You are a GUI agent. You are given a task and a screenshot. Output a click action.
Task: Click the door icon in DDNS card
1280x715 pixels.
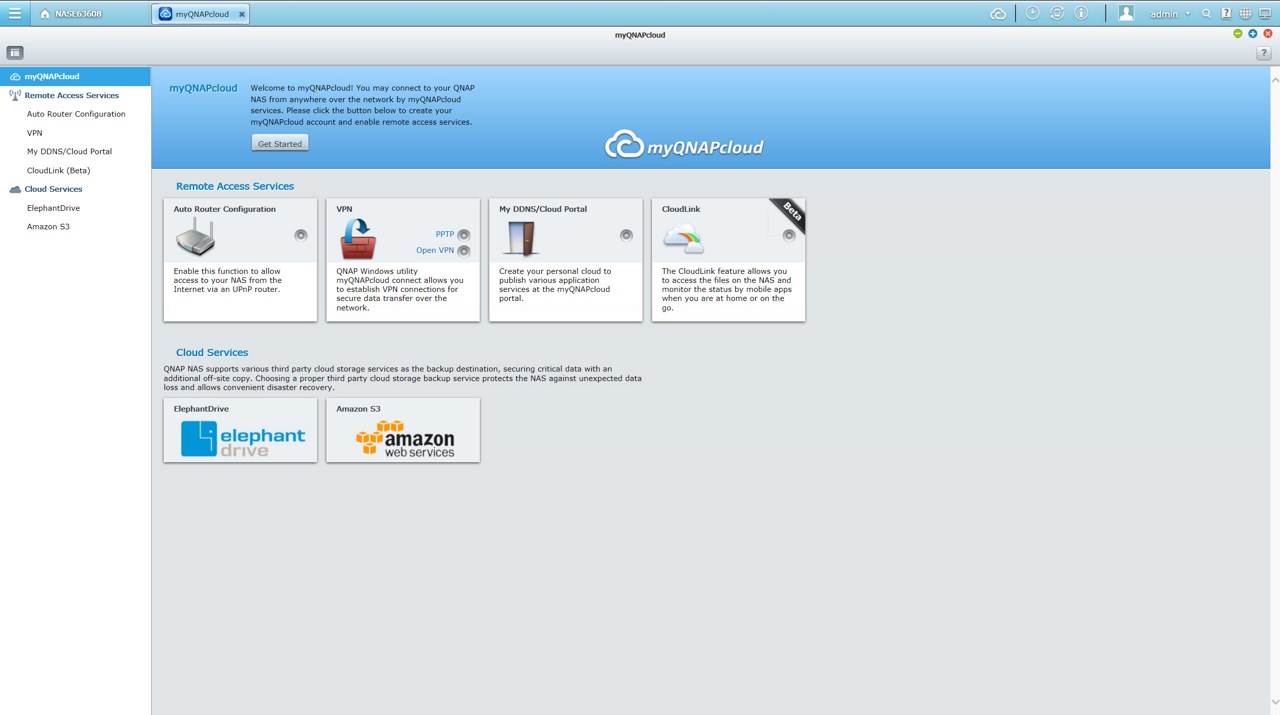point(521,238)
